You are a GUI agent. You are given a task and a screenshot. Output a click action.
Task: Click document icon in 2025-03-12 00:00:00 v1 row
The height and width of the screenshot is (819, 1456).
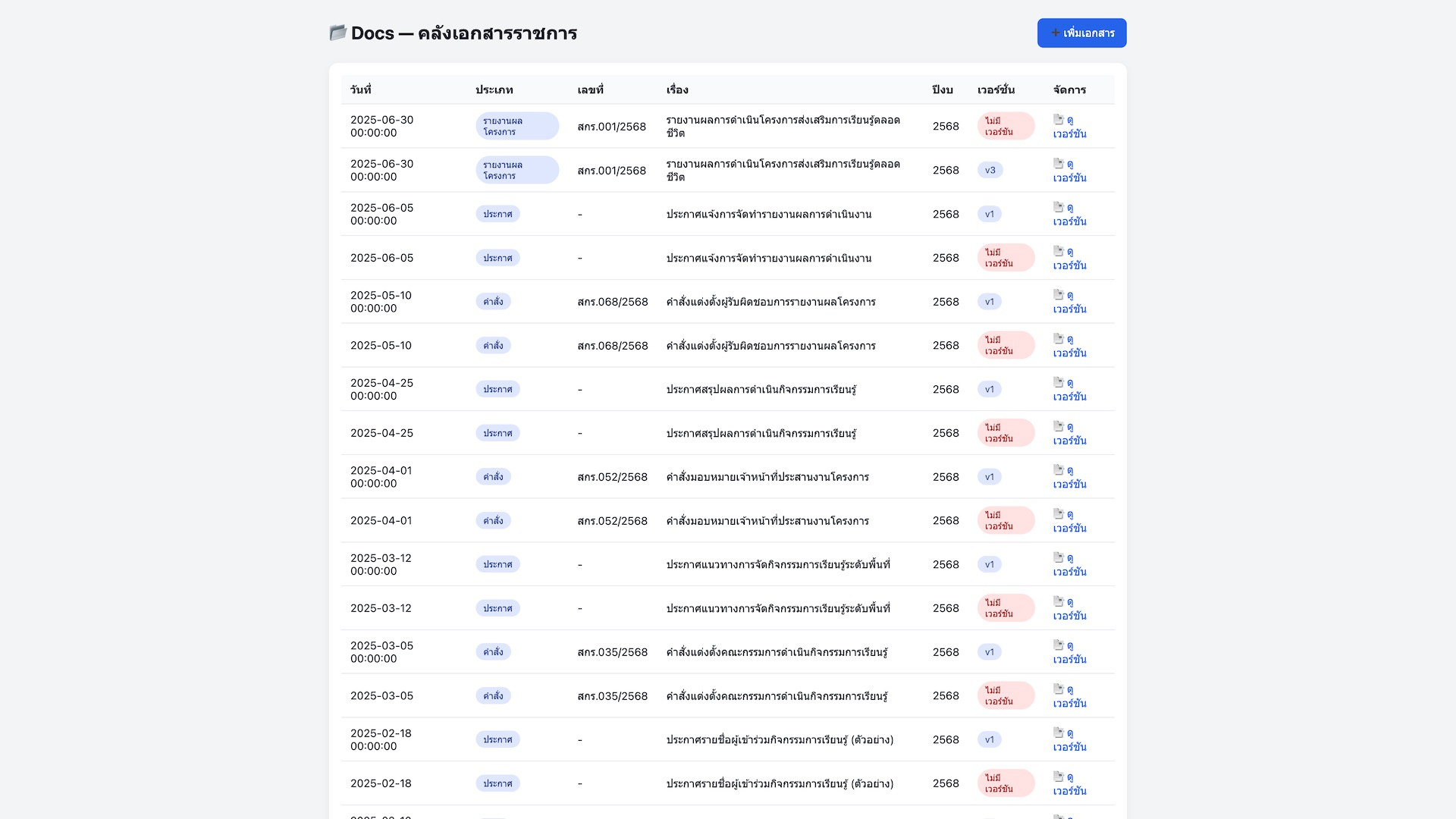coord(1059,557)
